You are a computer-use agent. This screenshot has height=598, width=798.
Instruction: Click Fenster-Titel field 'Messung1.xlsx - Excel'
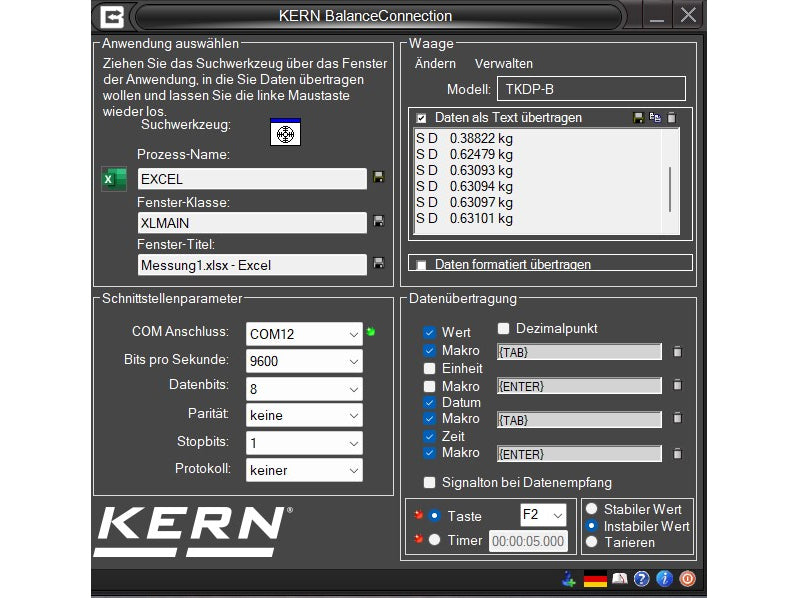(x=252, y=265)
